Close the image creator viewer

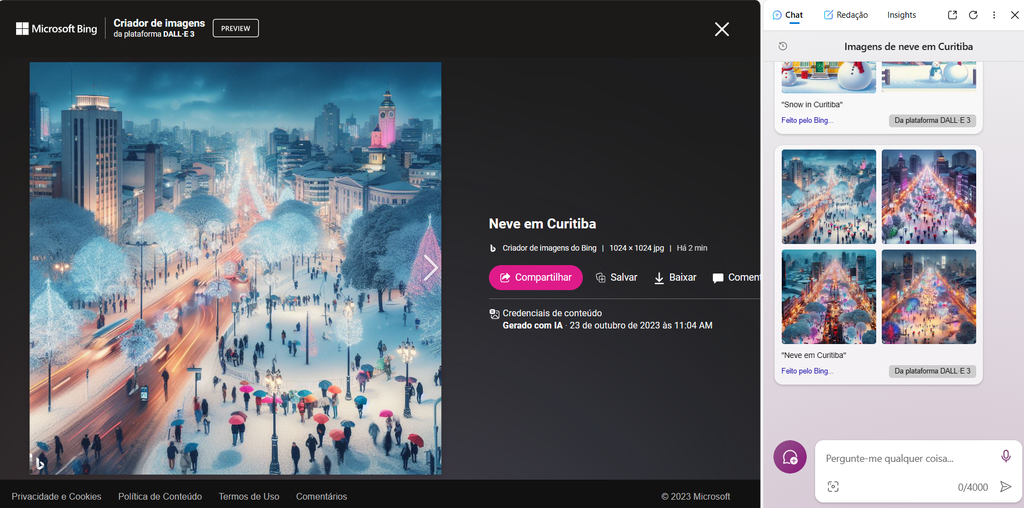click(x=722, y=29)
